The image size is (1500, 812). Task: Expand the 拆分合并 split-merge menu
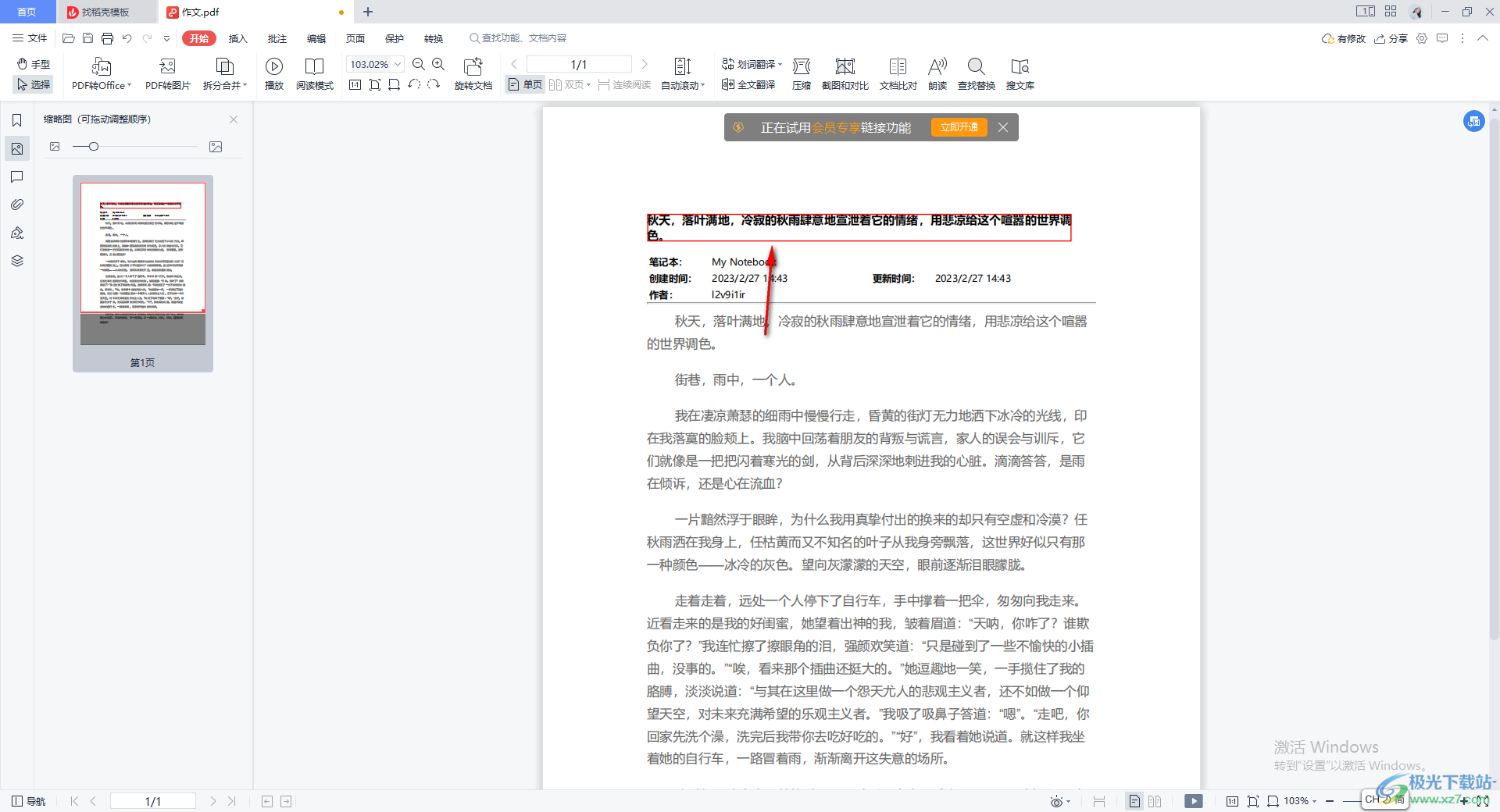(225, 74)
